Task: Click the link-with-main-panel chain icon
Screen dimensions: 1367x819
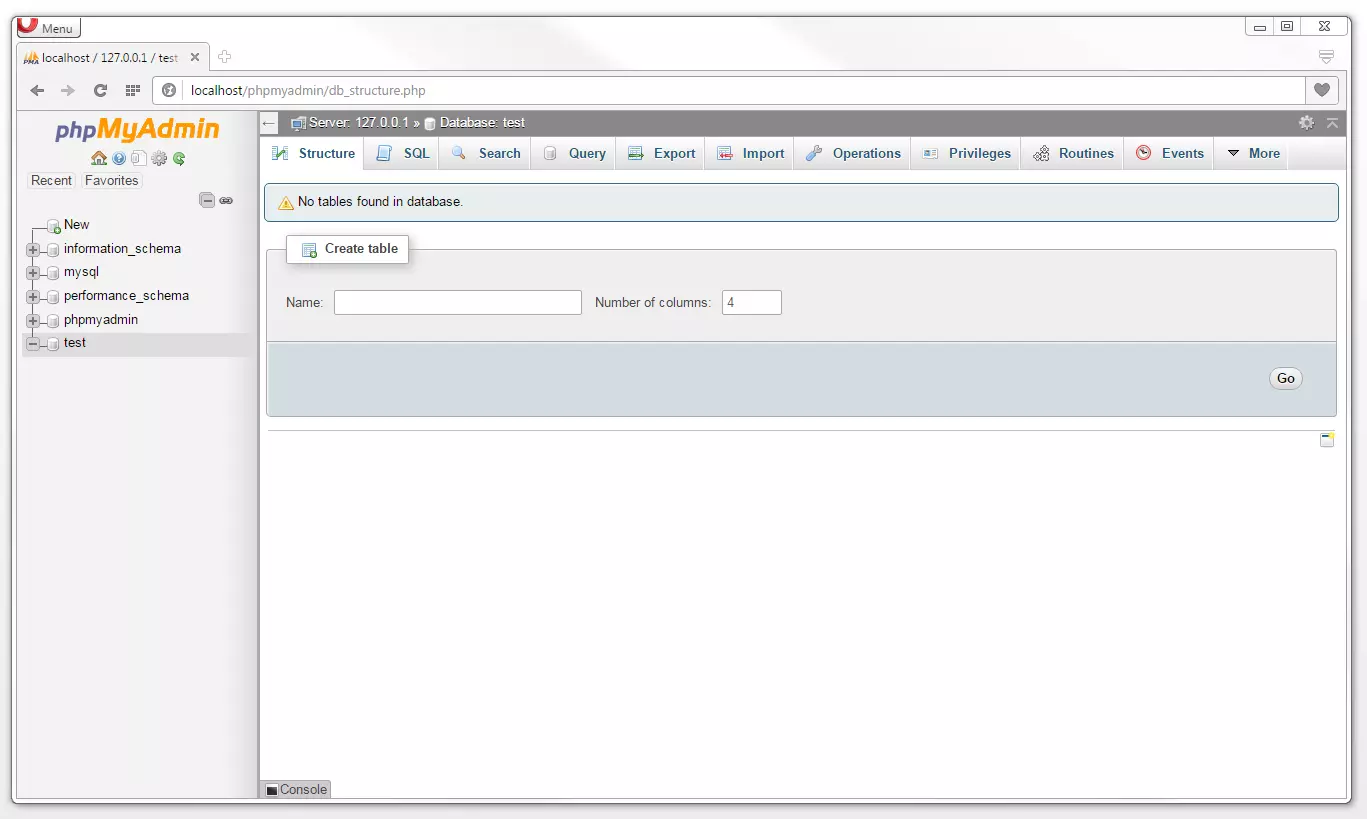Action: (227, 200)
